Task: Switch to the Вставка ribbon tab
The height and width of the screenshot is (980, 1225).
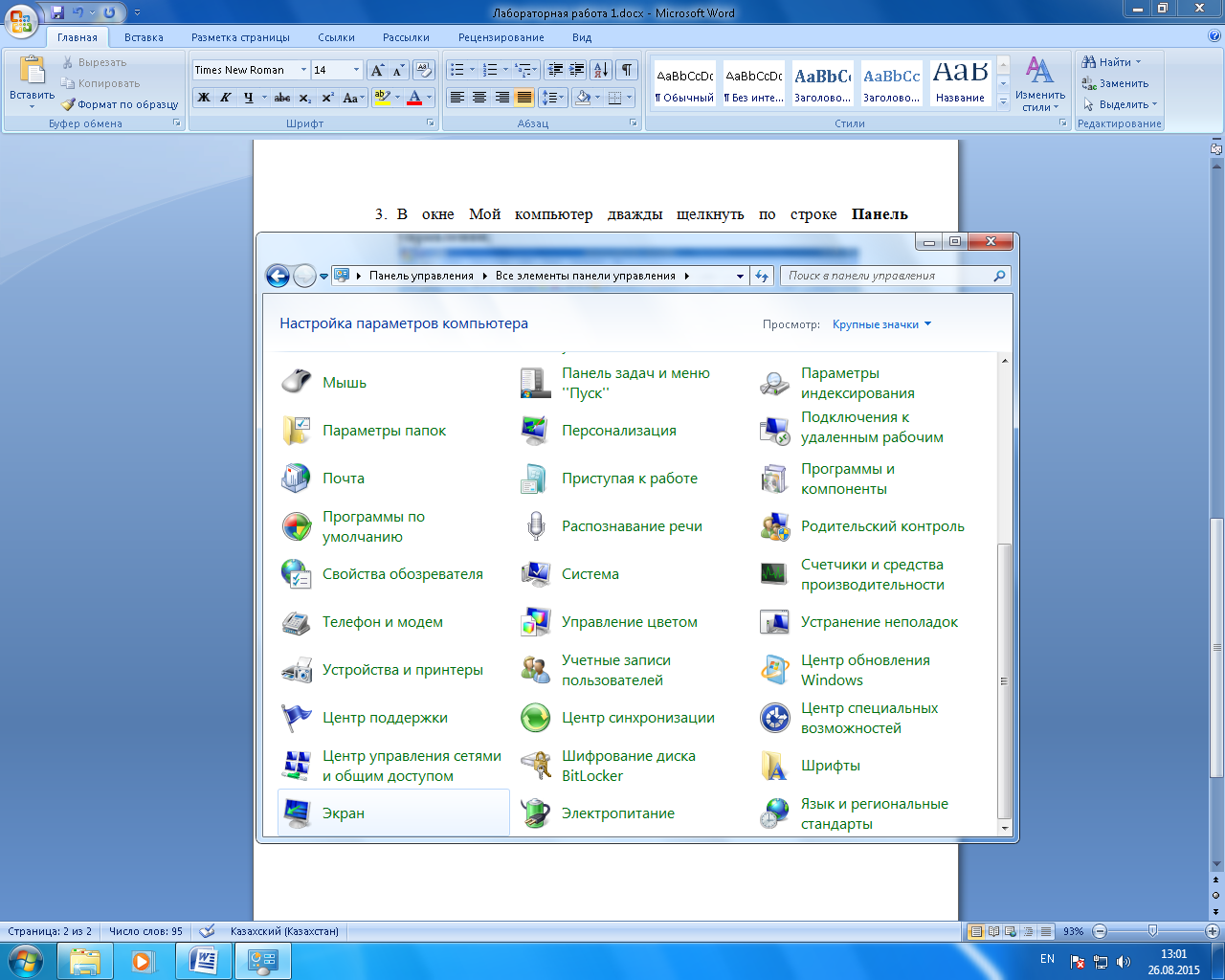Action: tap(144, 37)
